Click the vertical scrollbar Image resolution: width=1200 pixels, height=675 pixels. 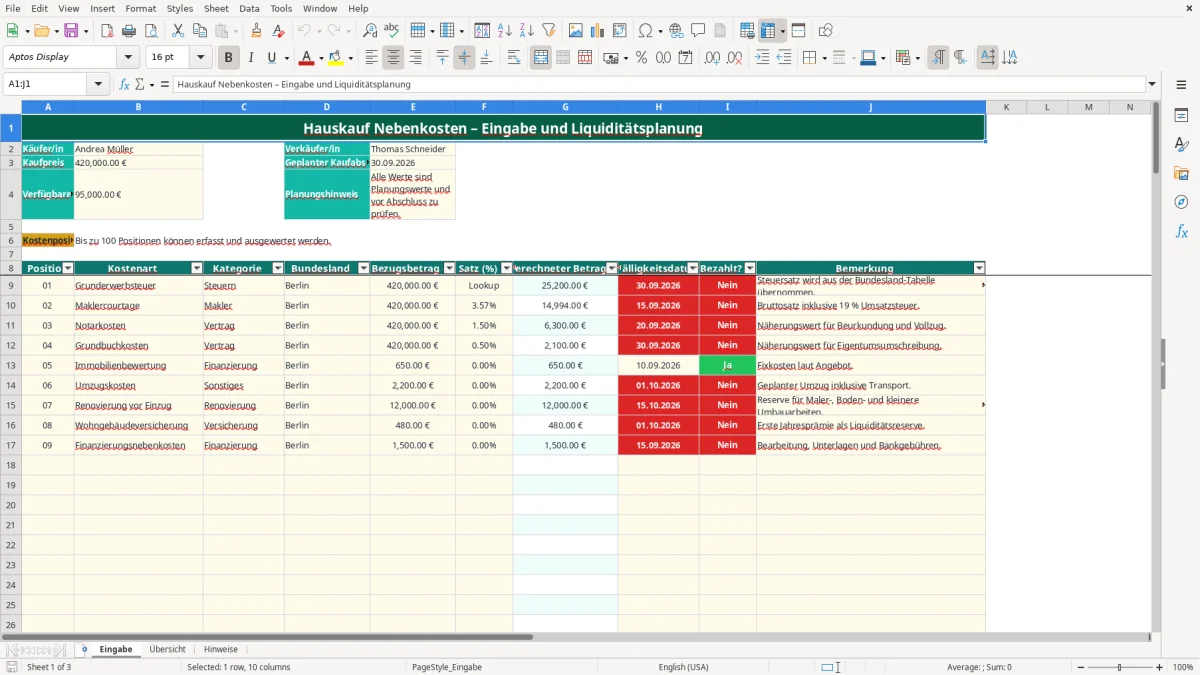point(1156,365)
